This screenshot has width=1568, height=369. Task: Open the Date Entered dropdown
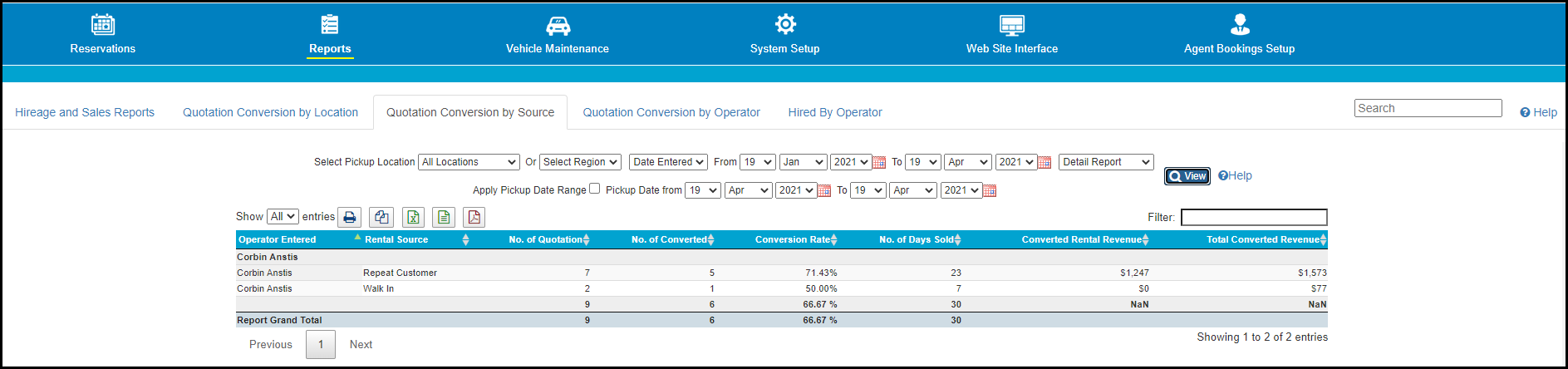pos(668,162)
